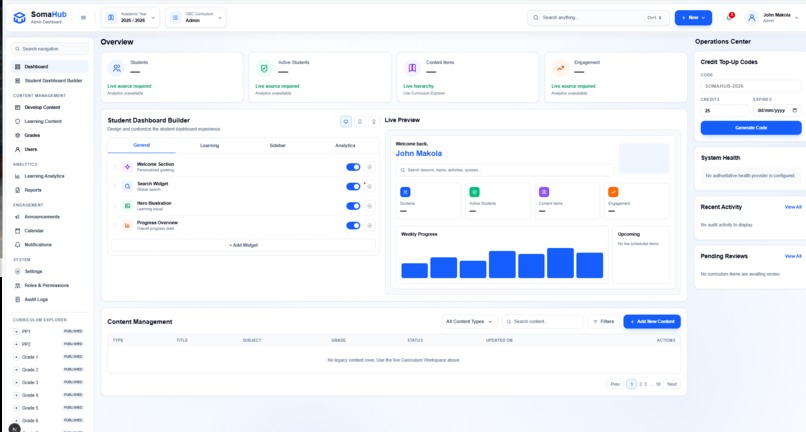806x432 pixels.
Task: Open the CBC Curriculum Admin dropdown
Action: (195, 17)
